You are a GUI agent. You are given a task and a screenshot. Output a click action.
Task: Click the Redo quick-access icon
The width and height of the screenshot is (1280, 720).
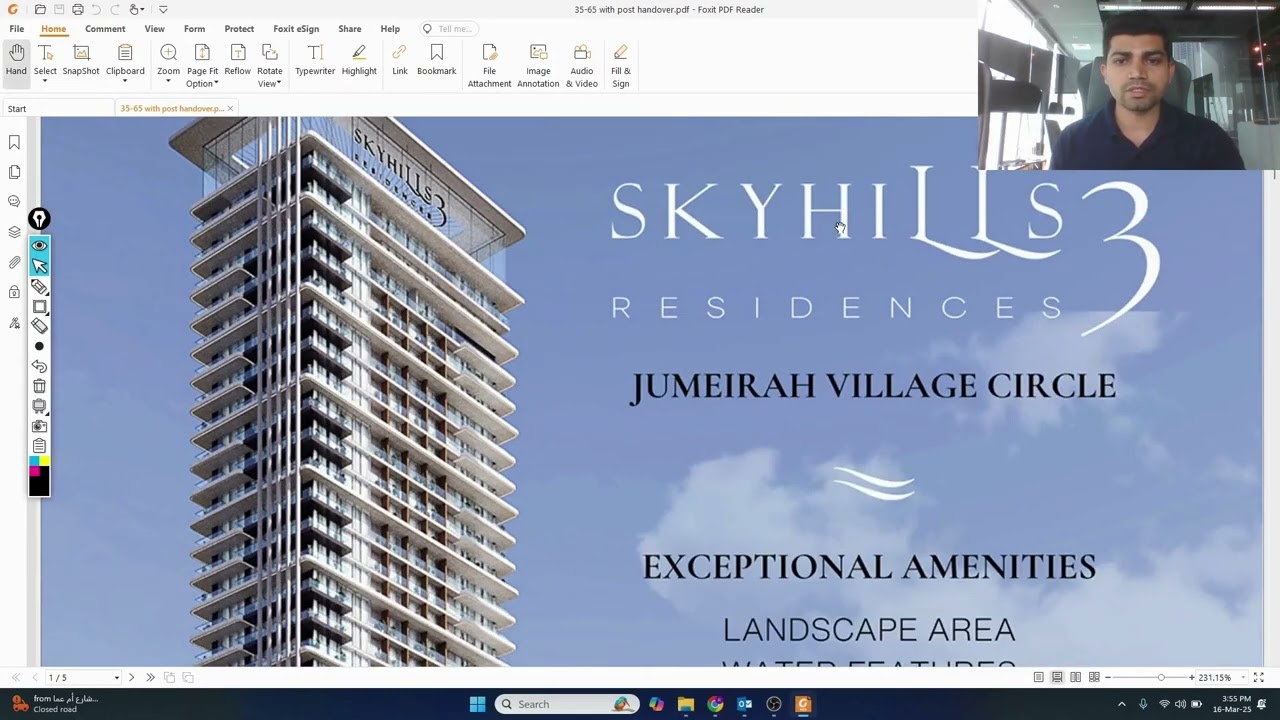pos(114,10)
